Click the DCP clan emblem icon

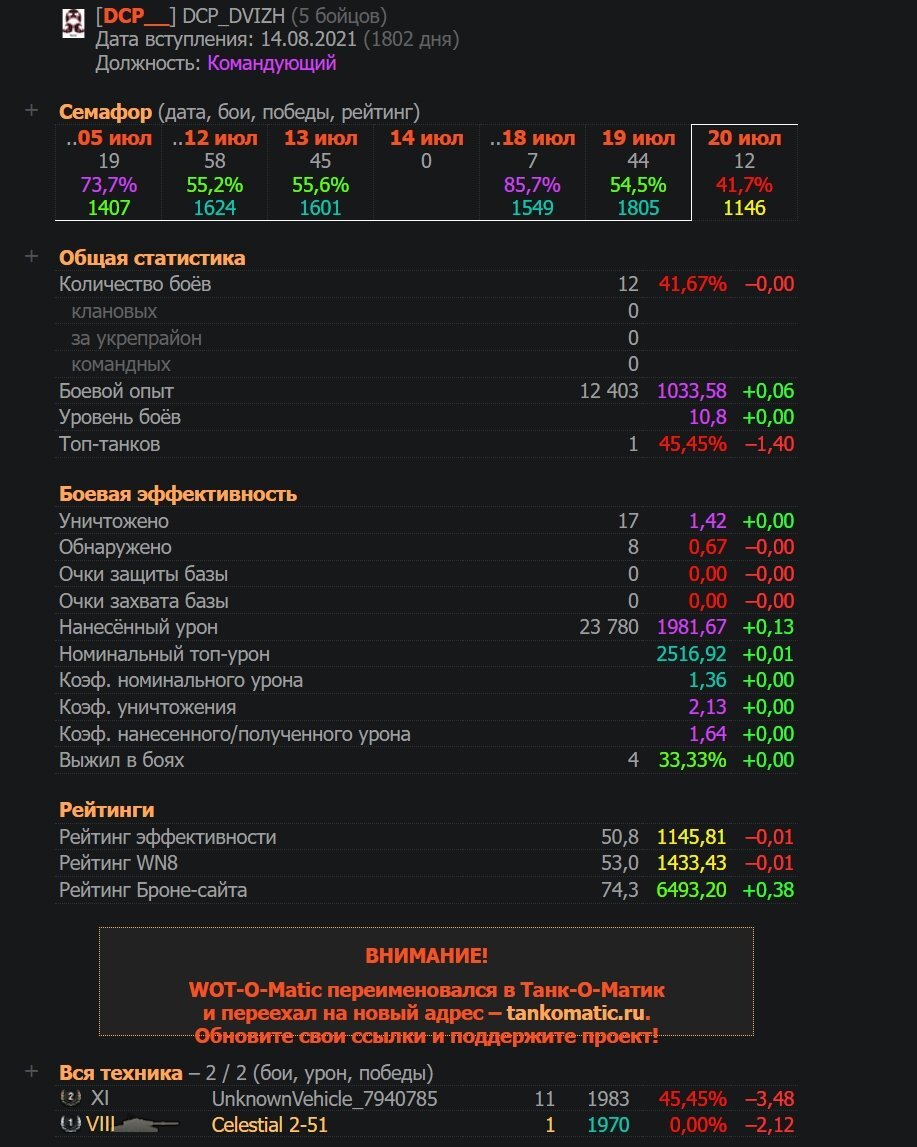73,23
